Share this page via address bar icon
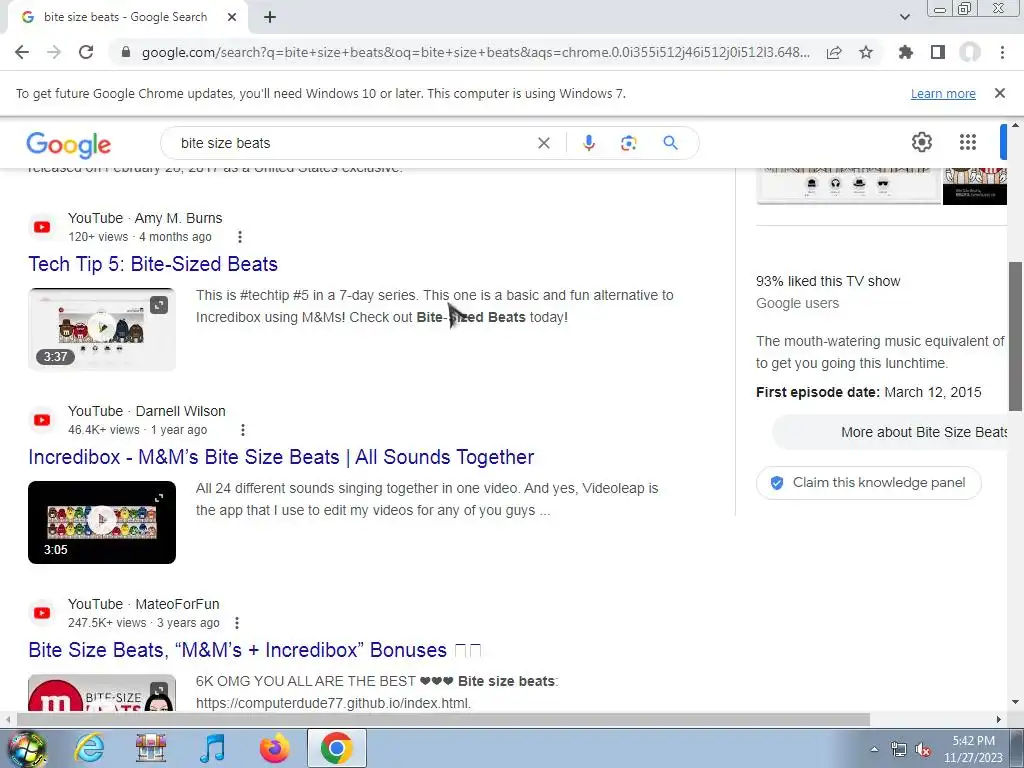The height and width of the screenshot is (768, 1024). pos(834,52)
